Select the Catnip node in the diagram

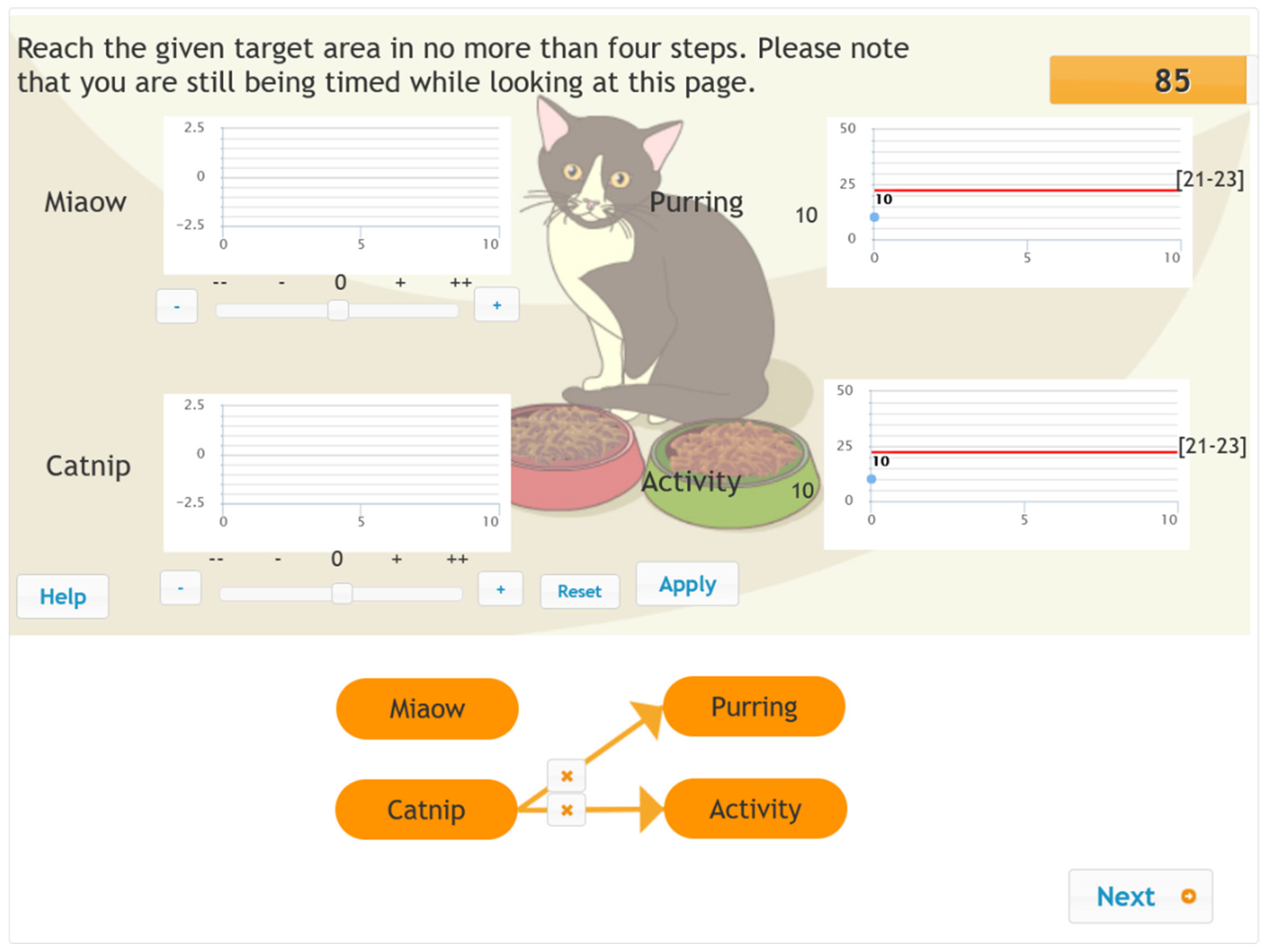pos(426,810)
